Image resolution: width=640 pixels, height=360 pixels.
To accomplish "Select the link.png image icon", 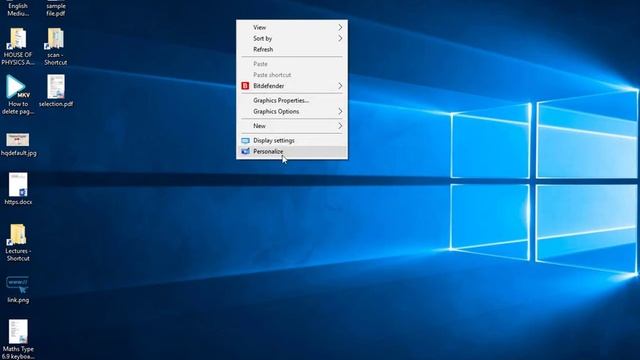I will coord(18,285).
